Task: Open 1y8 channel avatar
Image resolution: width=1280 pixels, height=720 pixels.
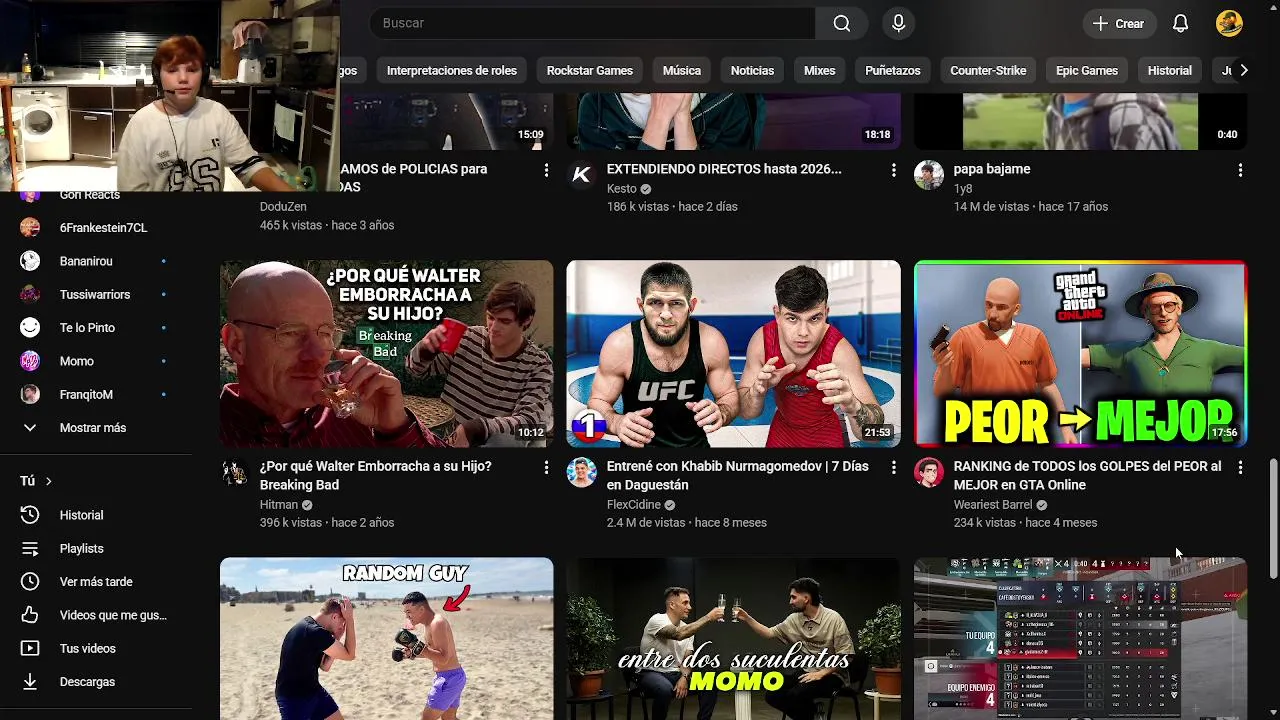Action: pyautogui.click(x=928, y=175)
